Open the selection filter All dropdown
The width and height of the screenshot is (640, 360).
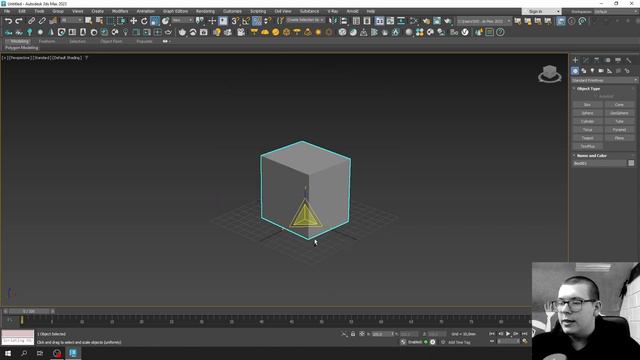point(71,20)
